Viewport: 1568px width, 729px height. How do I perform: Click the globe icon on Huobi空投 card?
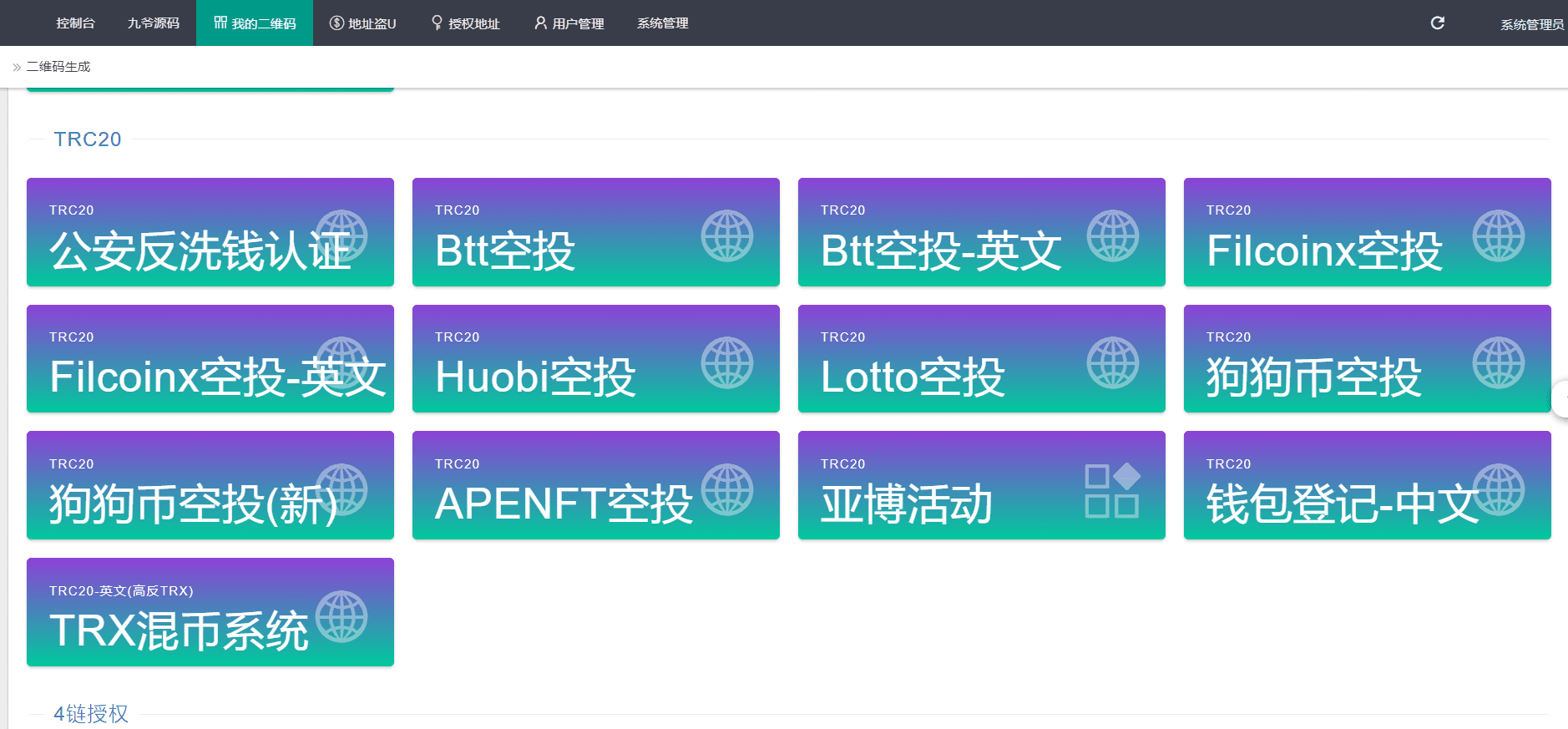point(726,362)
